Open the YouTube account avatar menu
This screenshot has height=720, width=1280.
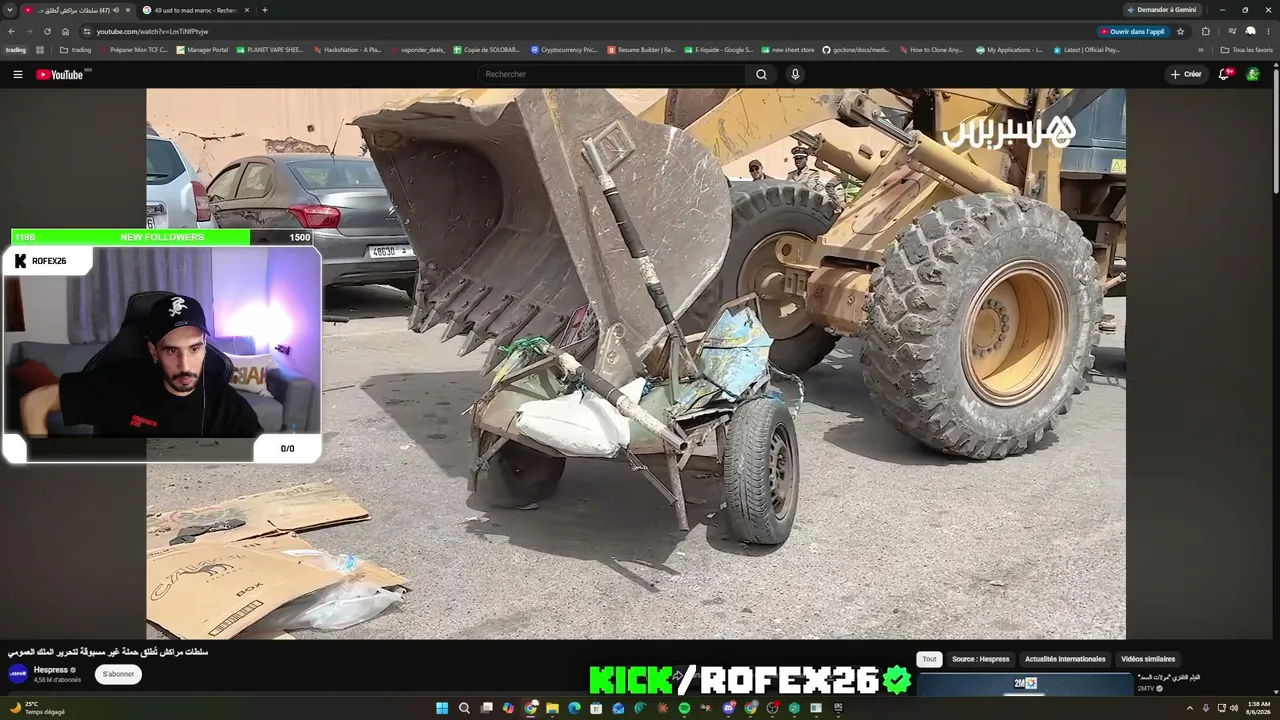point(1252,74)
